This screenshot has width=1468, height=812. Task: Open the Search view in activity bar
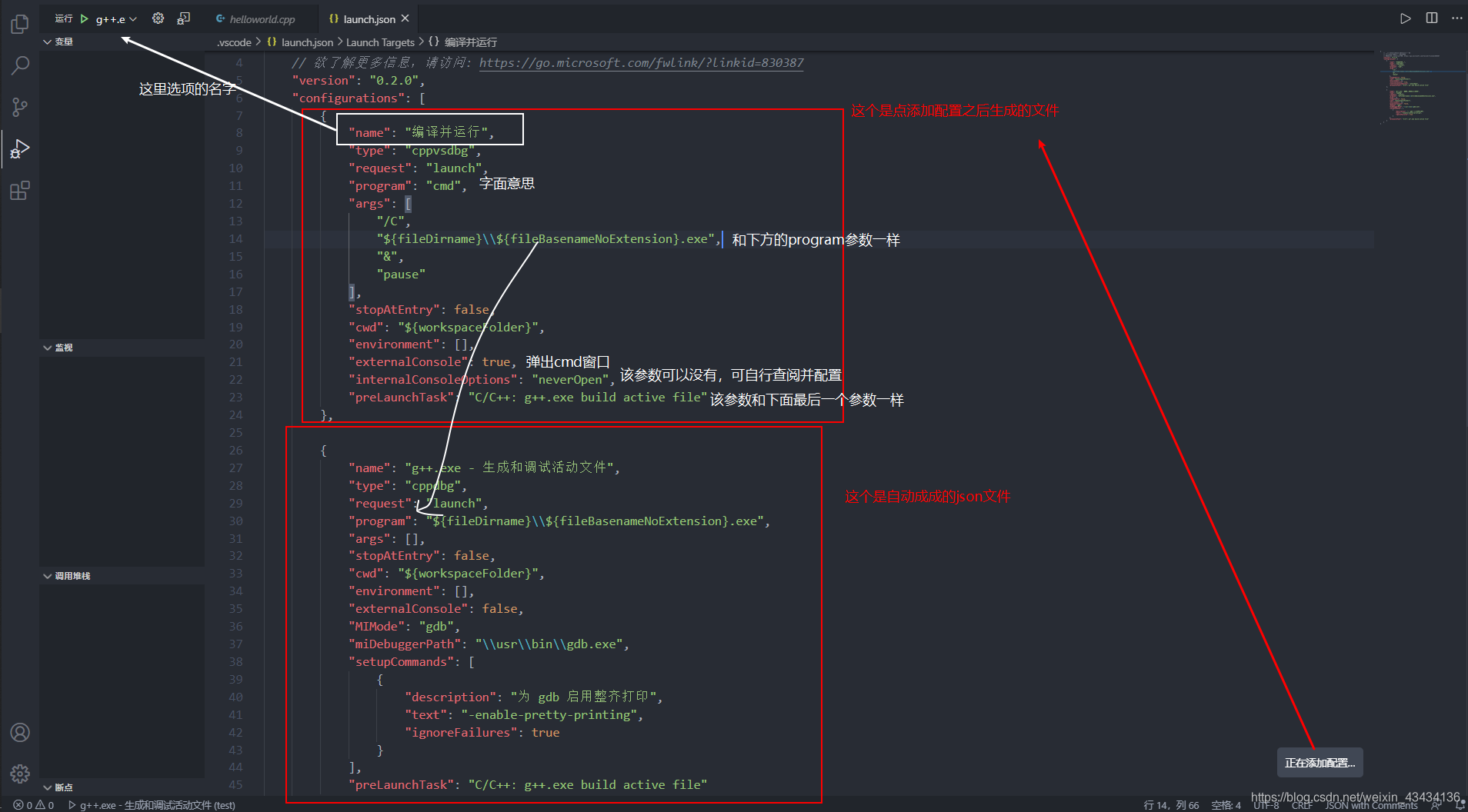20,65
